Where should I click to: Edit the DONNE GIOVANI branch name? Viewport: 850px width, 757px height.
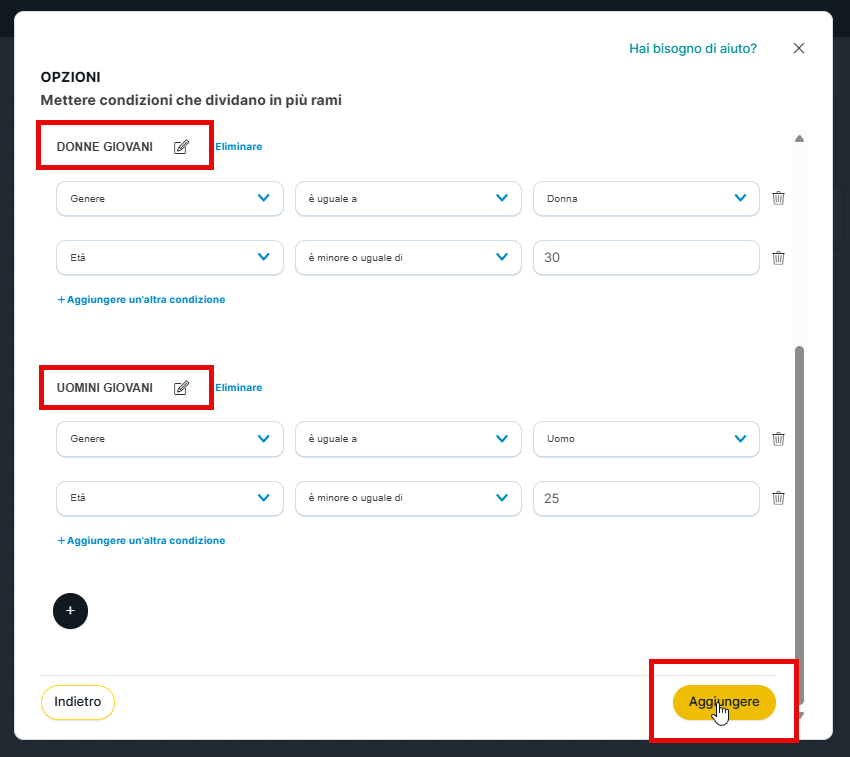click(x=181, y=147)
